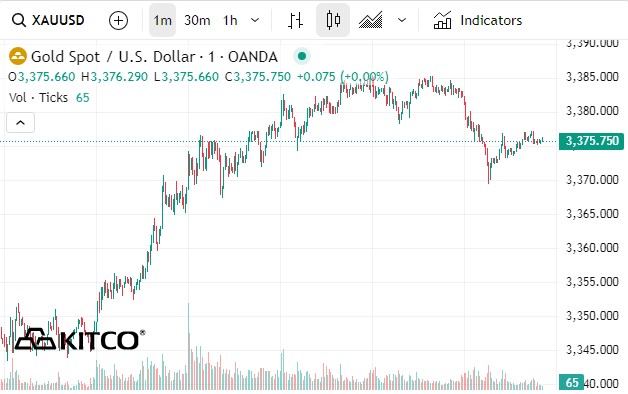Click the green market status dot
Viewport: 628px width, 394px height.
point(302,56)
